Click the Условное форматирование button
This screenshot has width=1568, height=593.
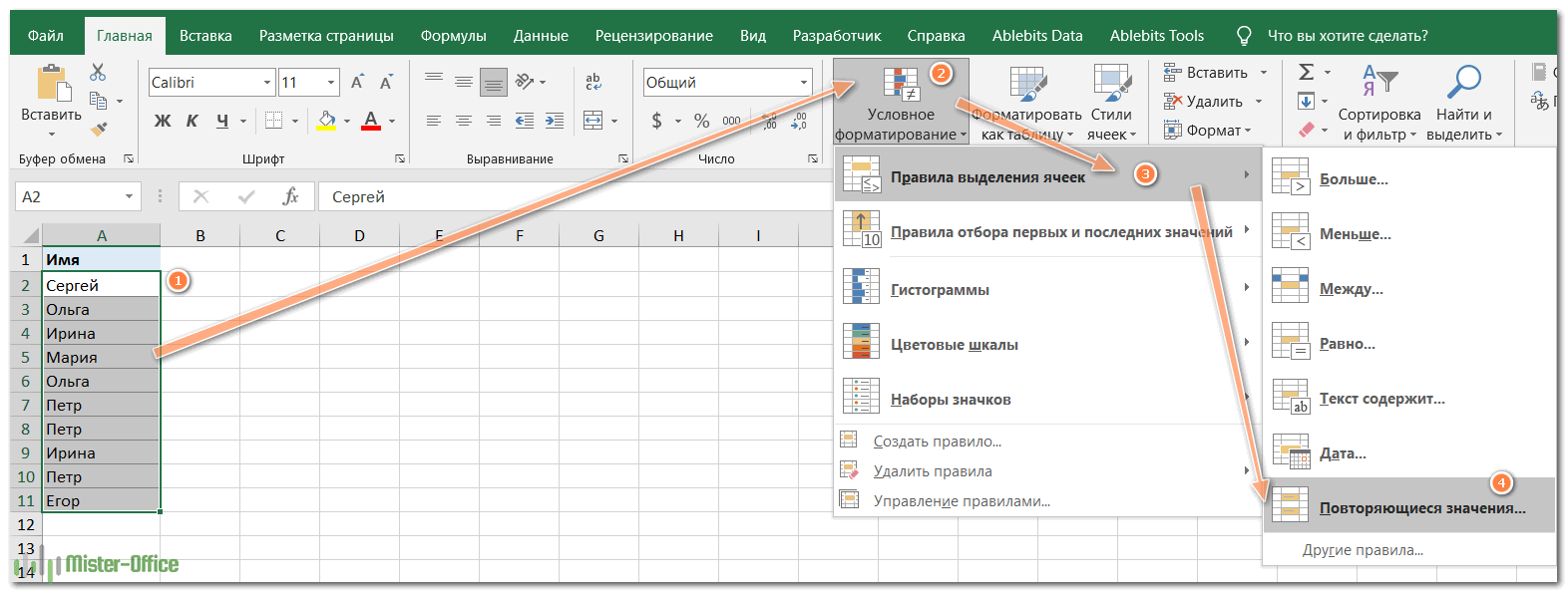[x=901, y=103]
